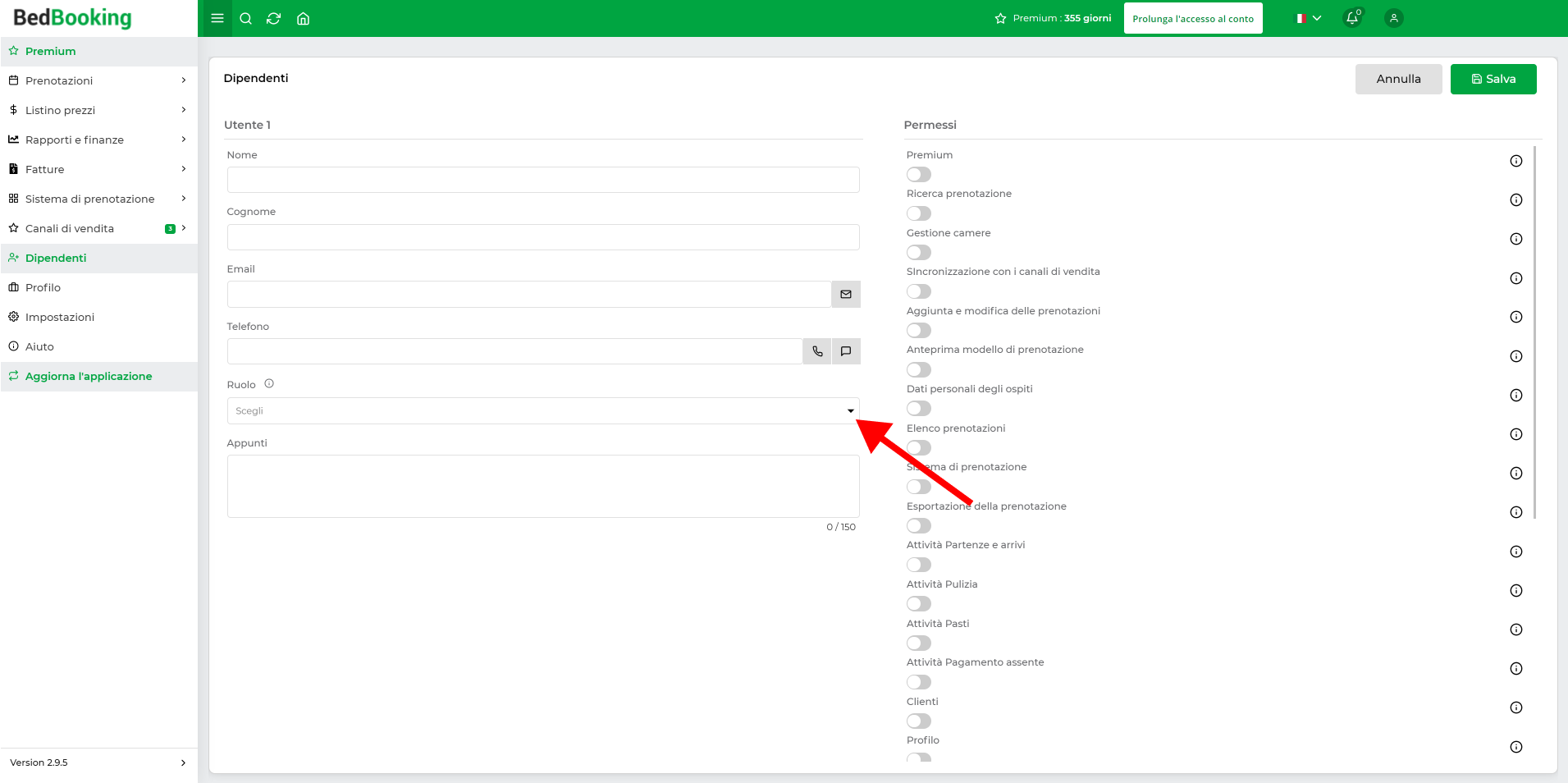Toggle Anteprima modello di prenotazione switch
Viewport: 1568px width, 783px height.
click(x=919, y=369)
